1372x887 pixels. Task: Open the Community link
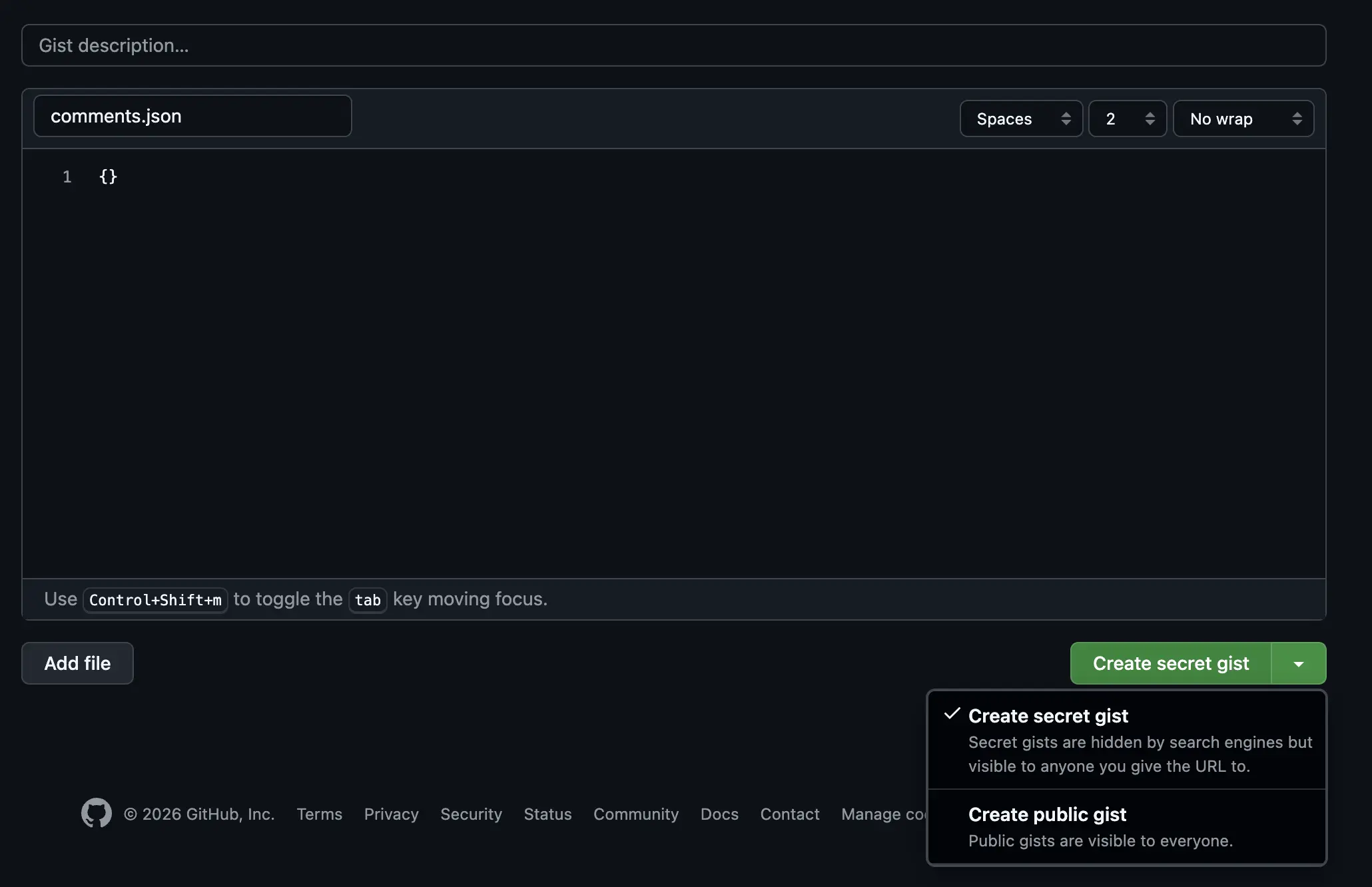pyautogui.click(x=636, y=814)
